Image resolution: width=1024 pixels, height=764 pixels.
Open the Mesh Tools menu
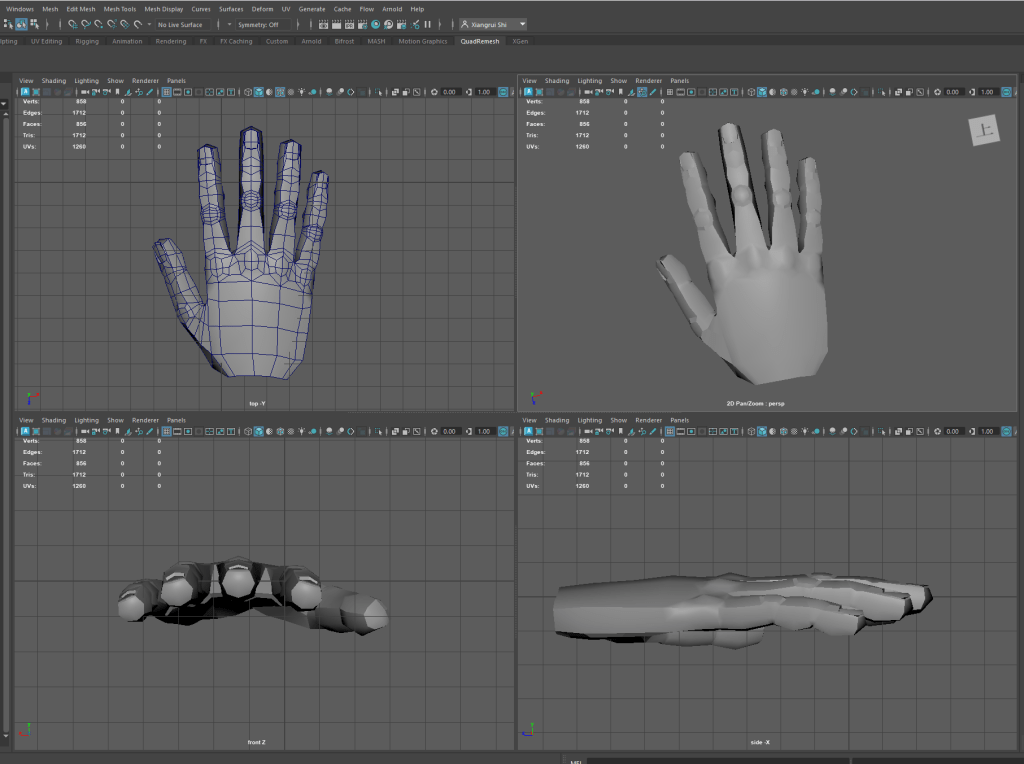pyautogui.click(x=121, y=8)
